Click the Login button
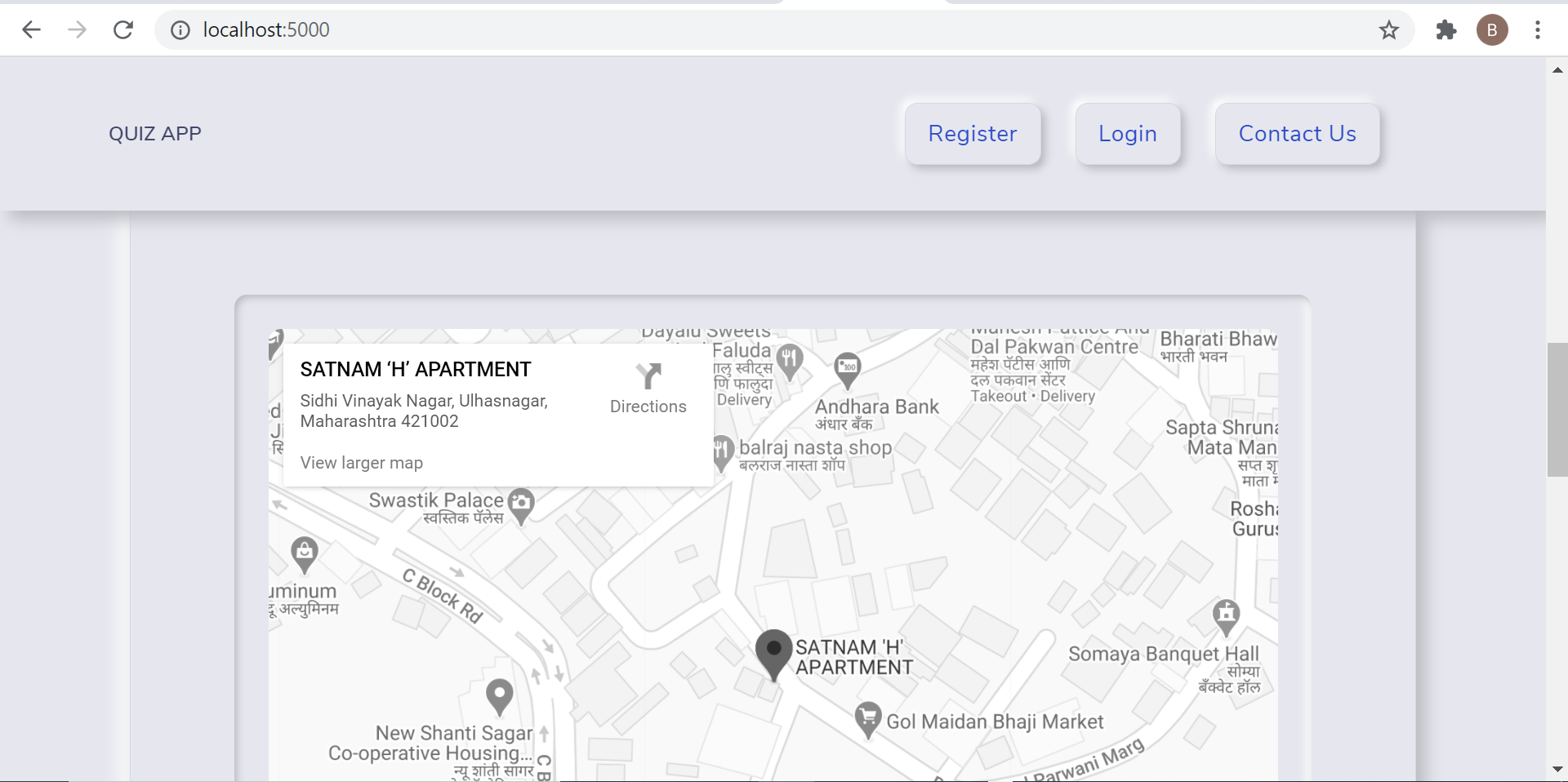 1127,133
